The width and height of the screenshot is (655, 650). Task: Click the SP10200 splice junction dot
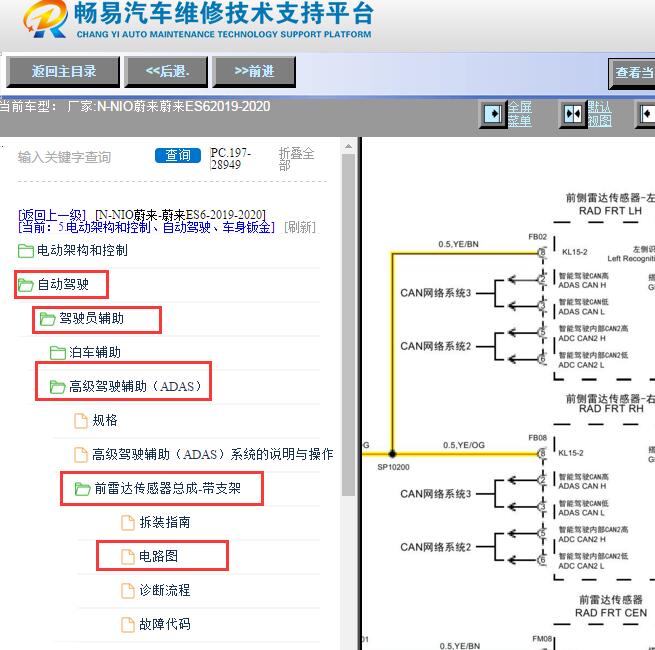coord(392,454)
